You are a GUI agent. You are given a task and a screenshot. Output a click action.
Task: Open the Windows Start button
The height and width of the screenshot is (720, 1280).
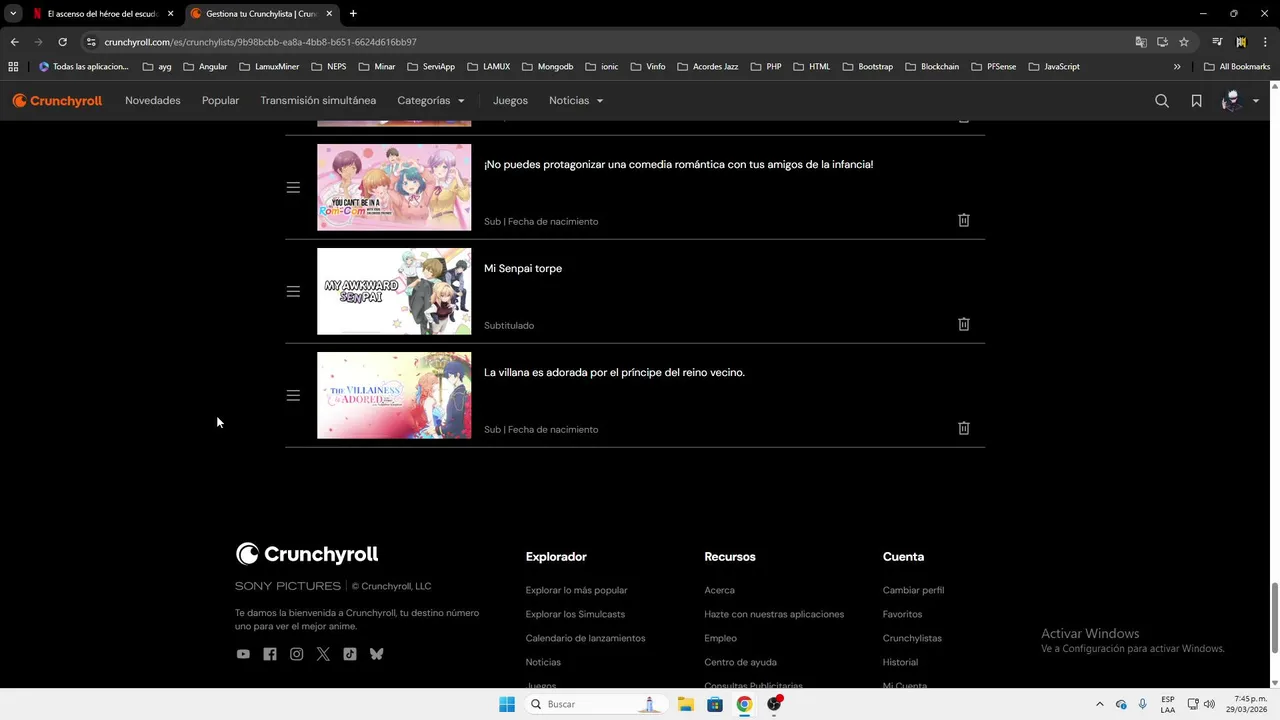pos(507,704)
